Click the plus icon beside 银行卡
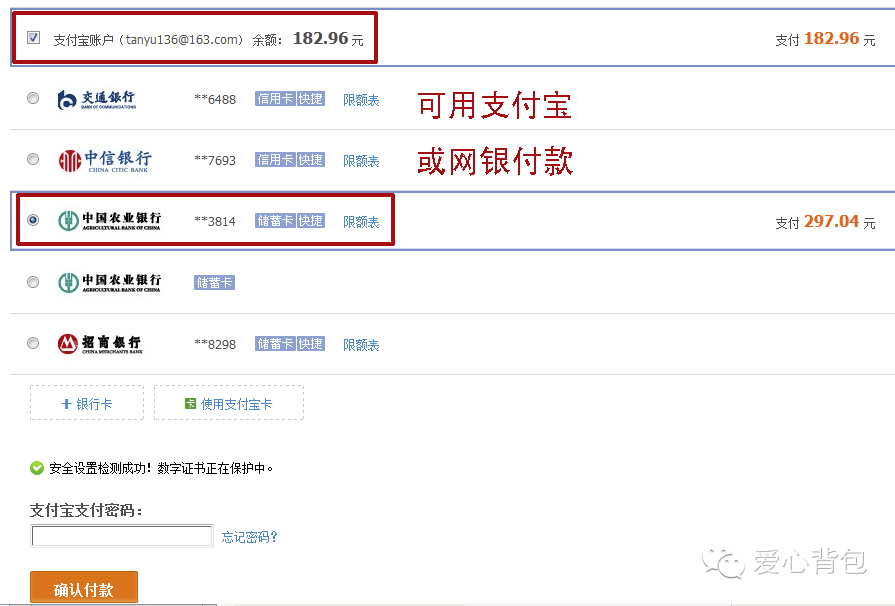The height and width of the screenshot is (606, 895). [66, 404]
